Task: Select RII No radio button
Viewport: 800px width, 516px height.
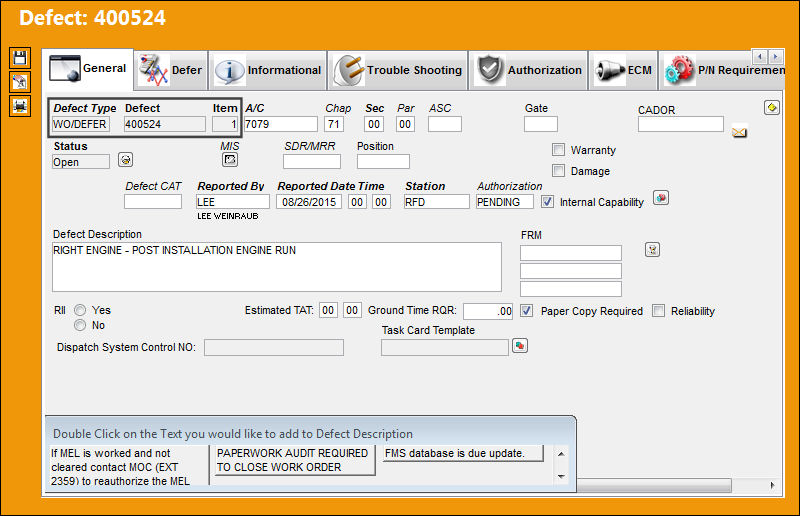Action: coord(80,325)
